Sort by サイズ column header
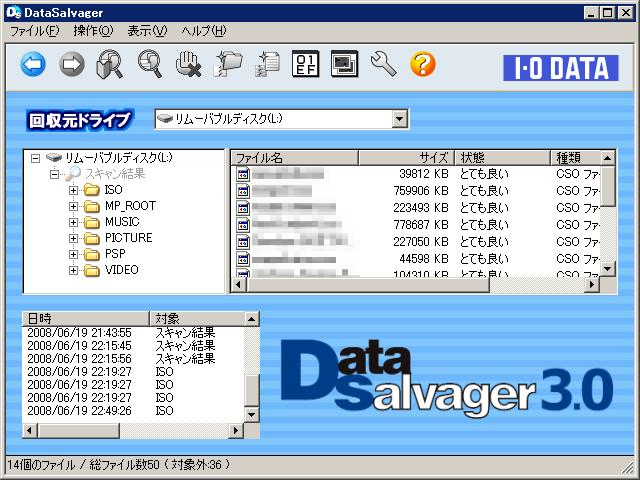Image resolution: width=640 pixels, height=480 pixels. [x=407, y=158]
